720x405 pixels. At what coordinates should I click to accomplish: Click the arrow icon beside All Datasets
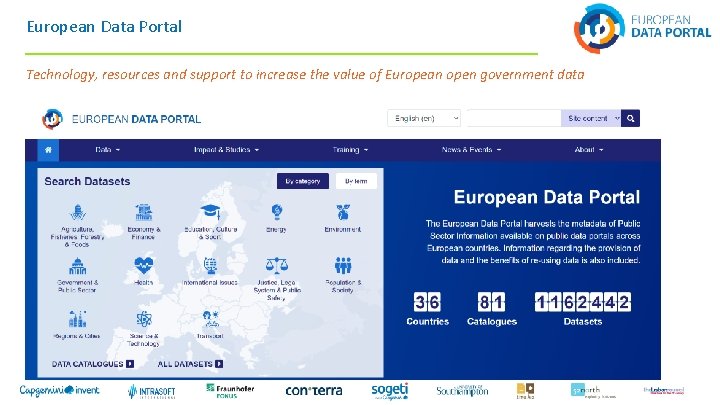point(219,364)
